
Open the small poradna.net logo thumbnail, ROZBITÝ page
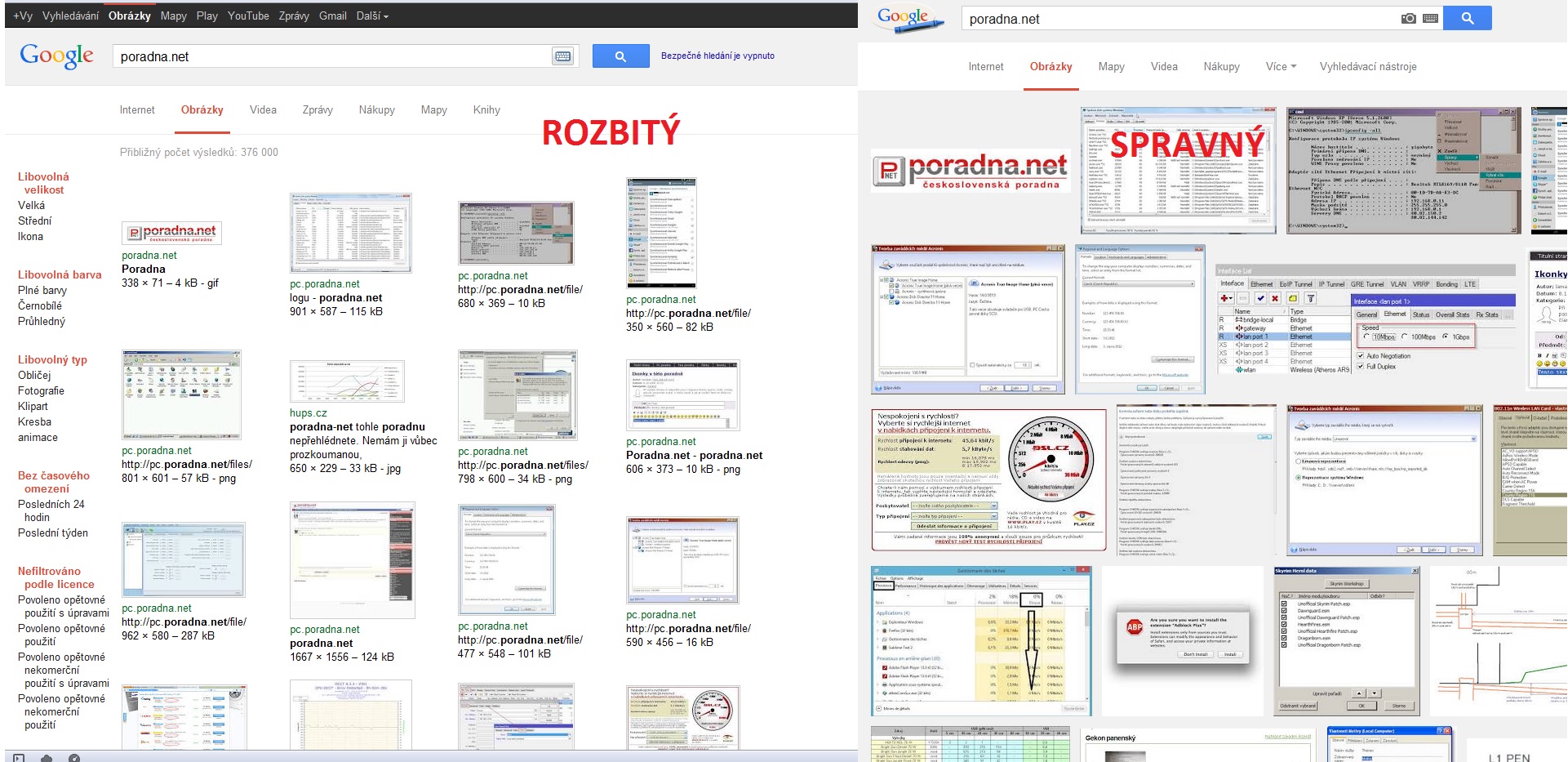(x=171, y=233)
